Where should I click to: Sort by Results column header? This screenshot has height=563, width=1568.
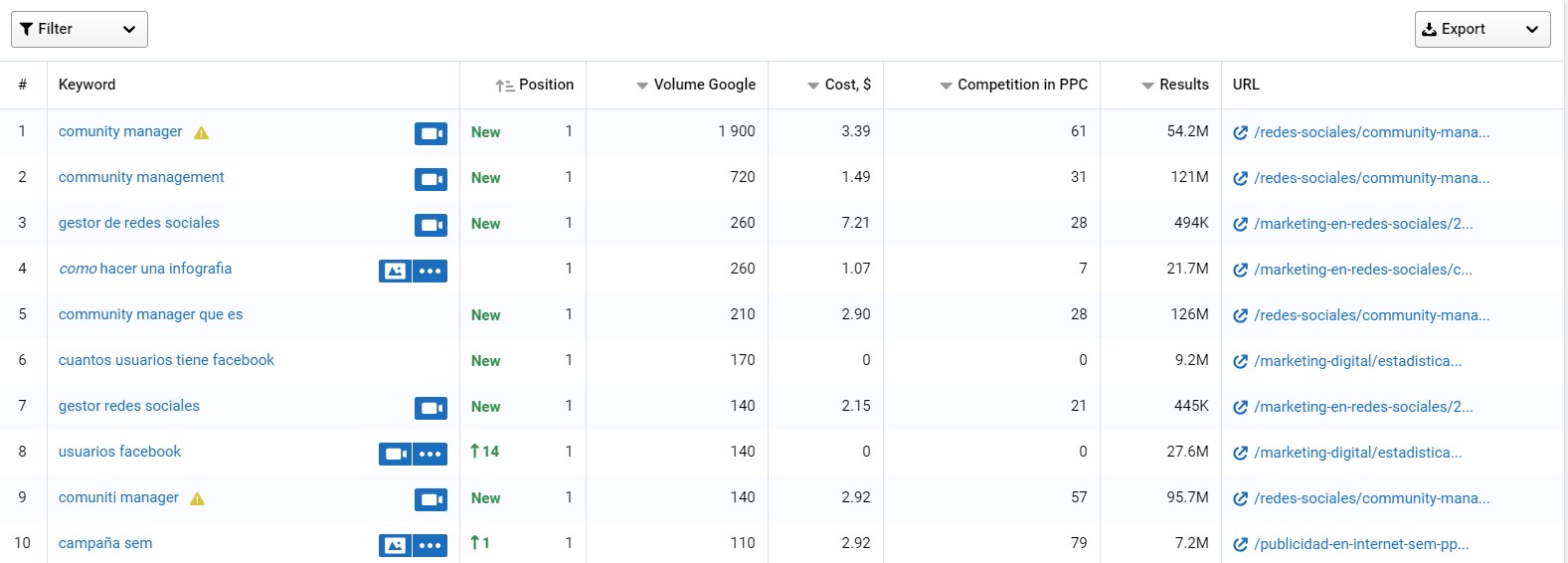pos(1175,85)
